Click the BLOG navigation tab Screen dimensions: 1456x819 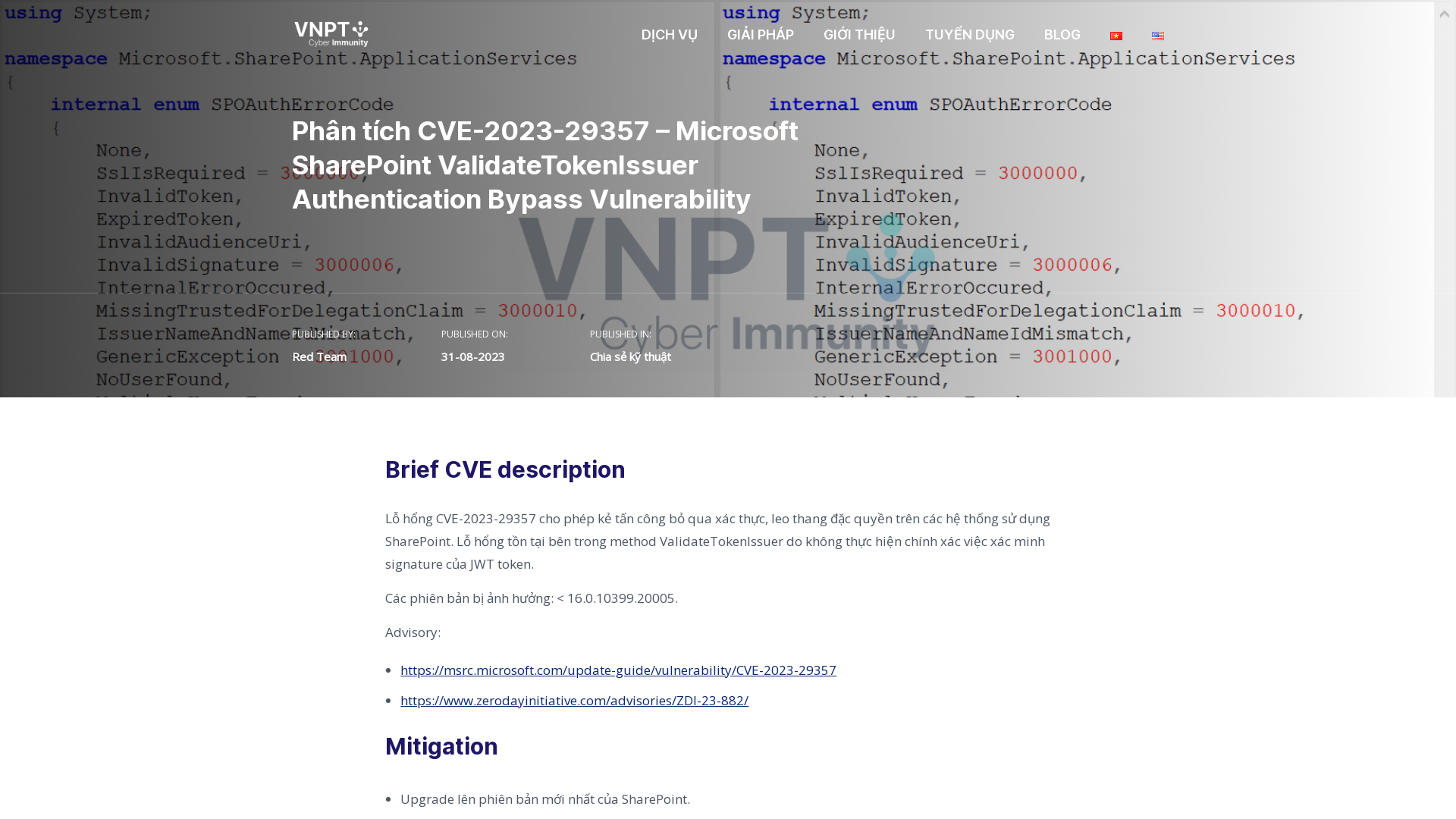pos(1062,34)
